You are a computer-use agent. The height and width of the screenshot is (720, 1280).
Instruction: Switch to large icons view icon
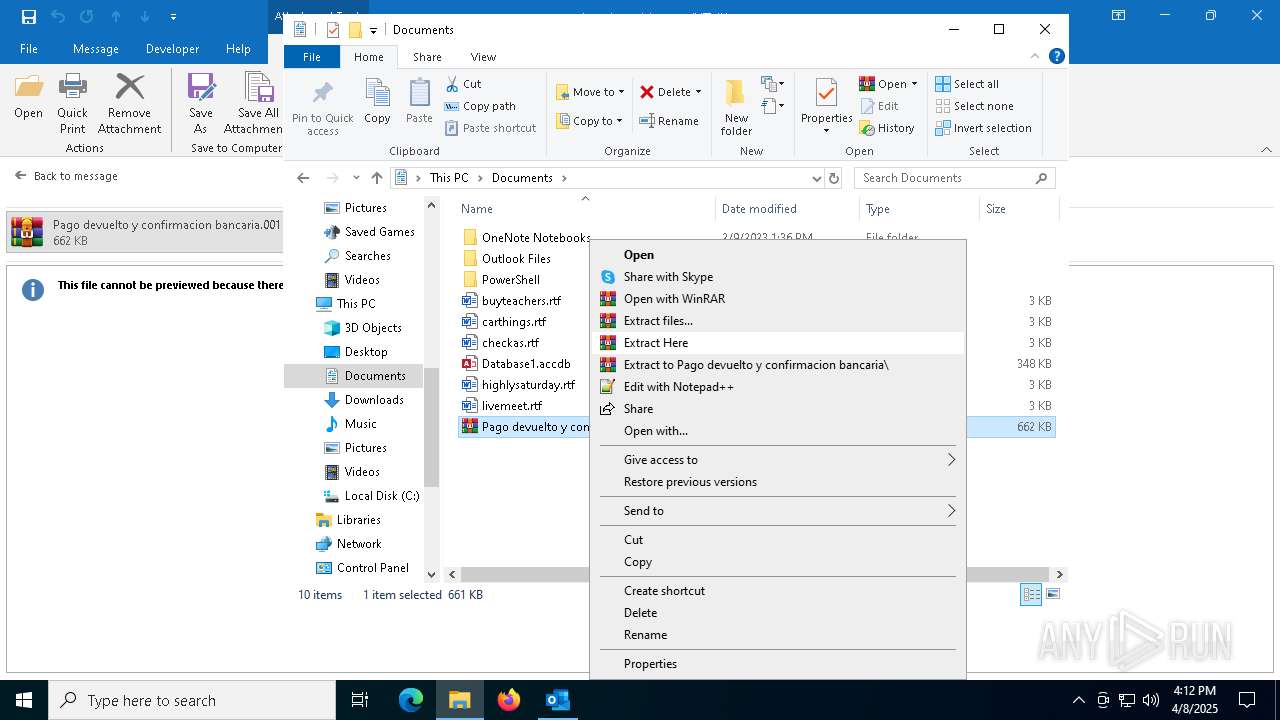pyautogui.click(x=1052, y=595)
